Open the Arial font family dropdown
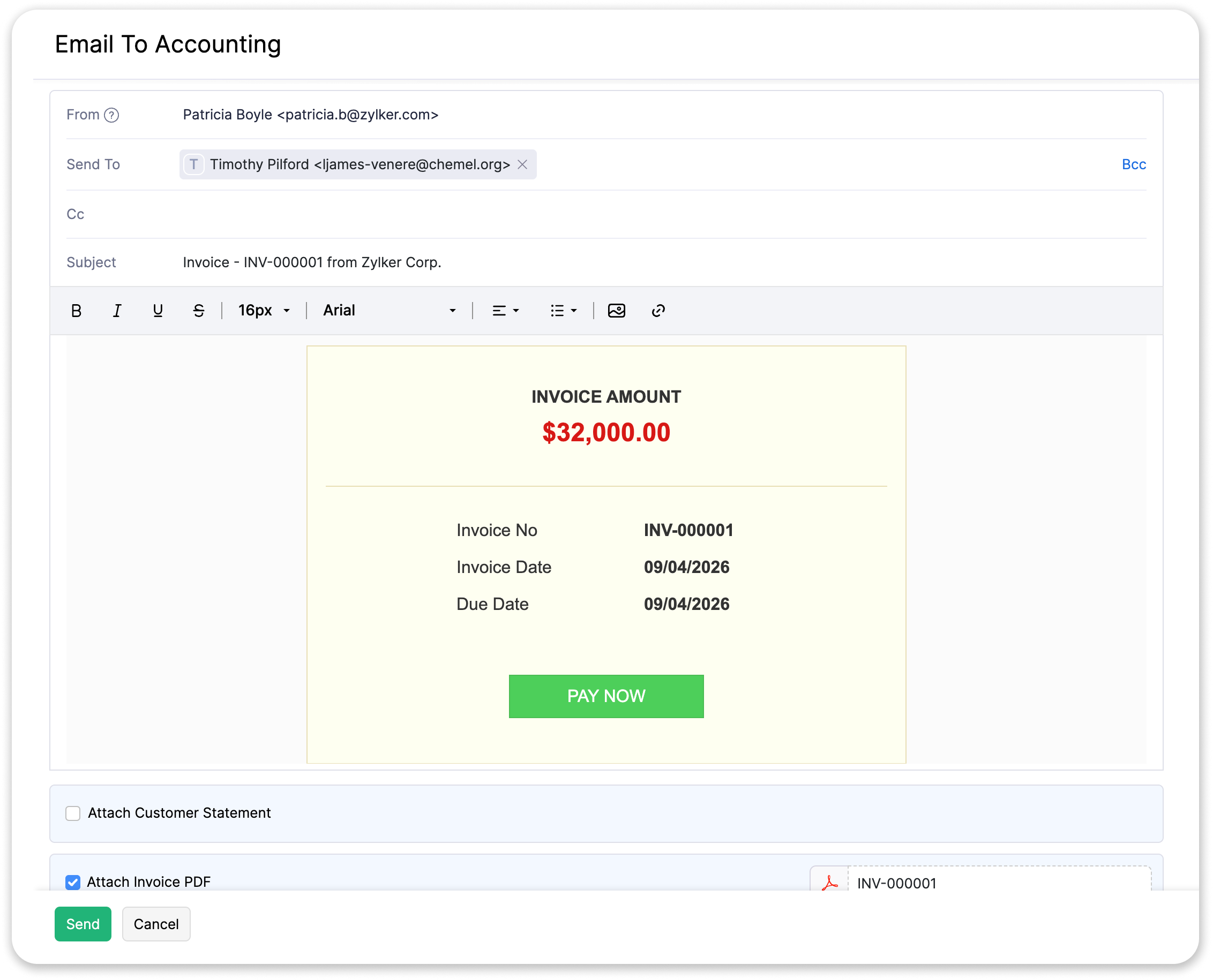 (x=389, y=311)
